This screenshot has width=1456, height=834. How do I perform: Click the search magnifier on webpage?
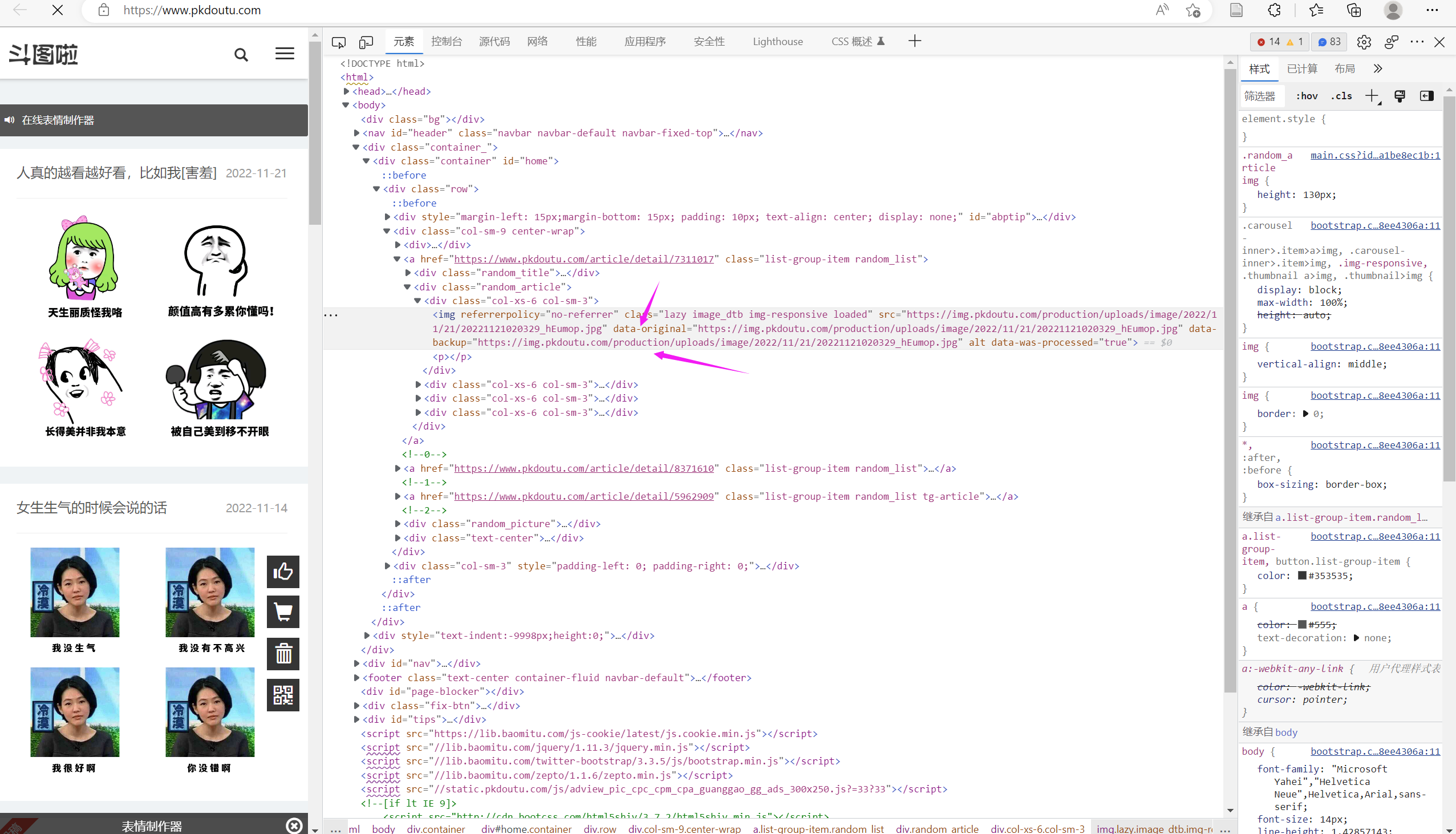[241, 55]
